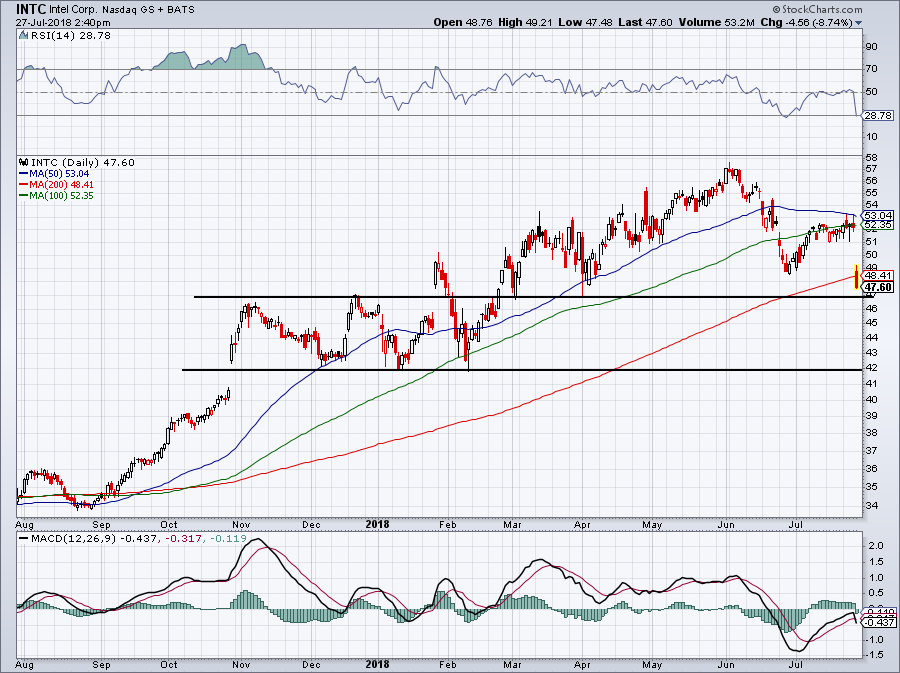Click the 2.0 level on MACD axis
900x673 pixels.
876,546
